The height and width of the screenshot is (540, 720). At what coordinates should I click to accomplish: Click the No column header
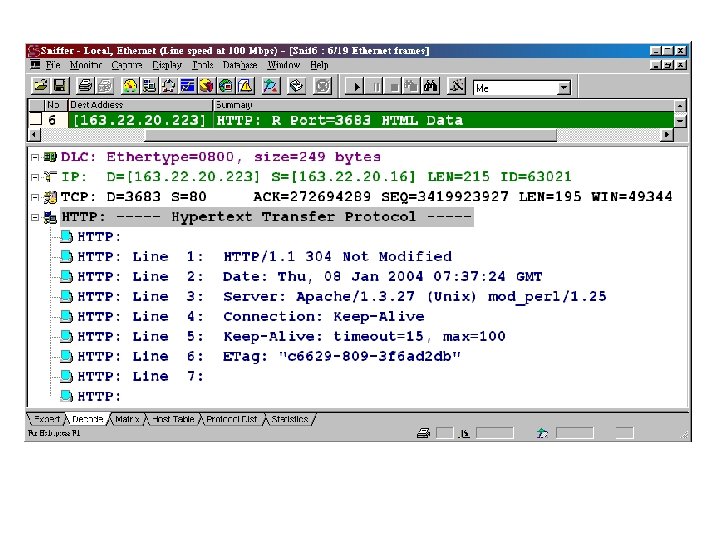pos(56,105)
